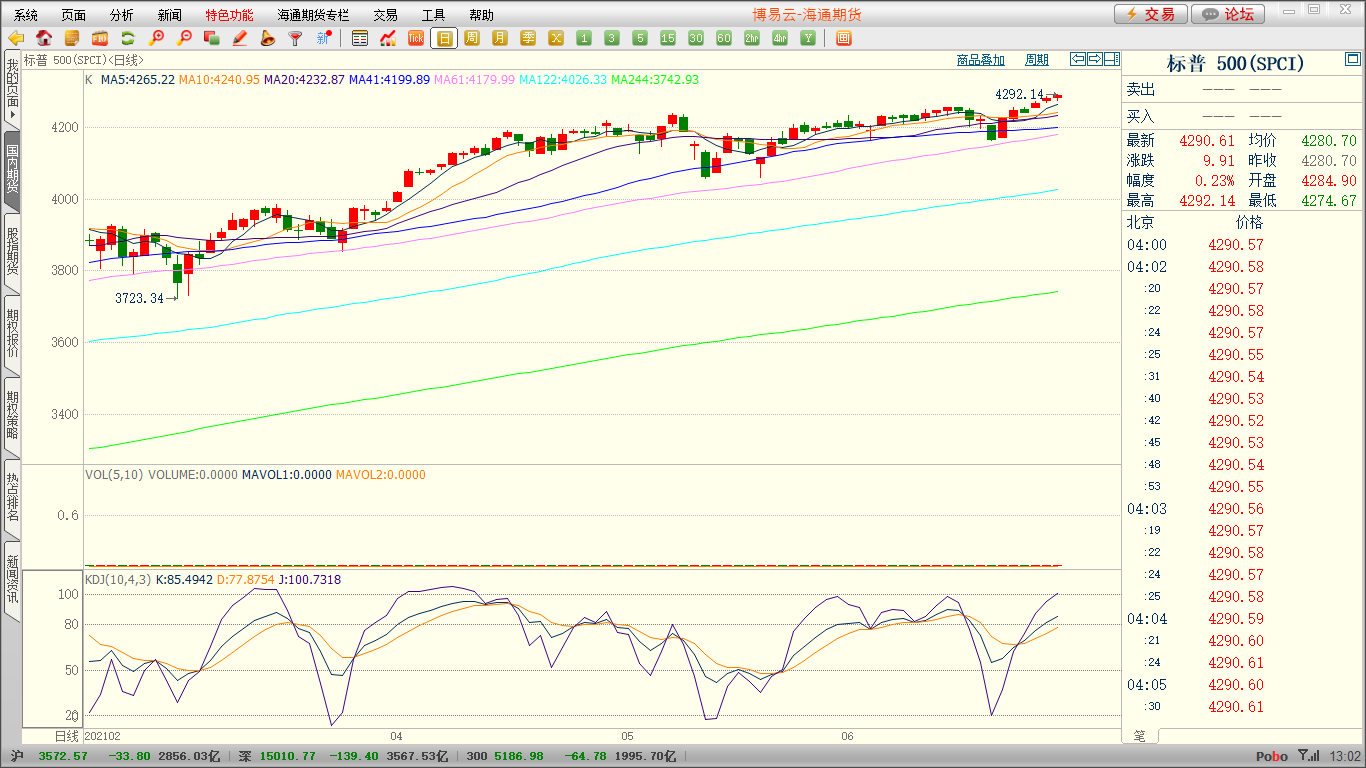Viewport: 1366px width, 768px height.
Task: Click the 日线 label at chart bottom
Action: [66, 736]
